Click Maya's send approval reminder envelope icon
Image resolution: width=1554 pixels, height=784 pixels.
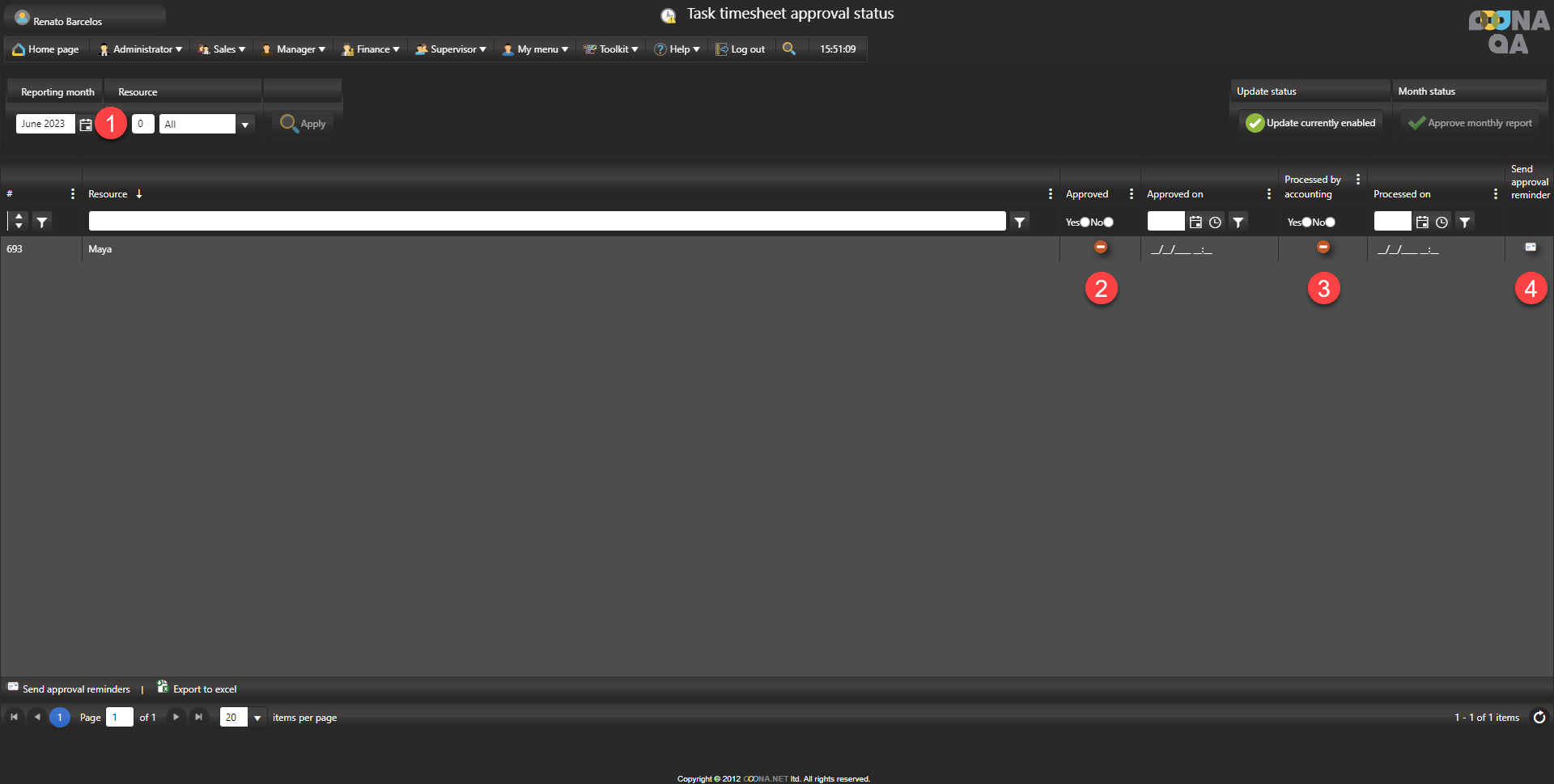1530,248
